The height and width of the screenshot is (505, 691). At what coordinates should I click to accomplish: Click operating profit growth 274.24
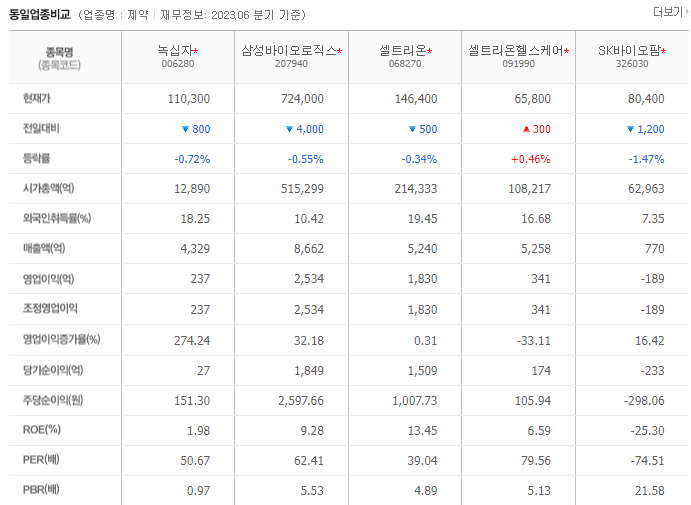coord(192,341)
